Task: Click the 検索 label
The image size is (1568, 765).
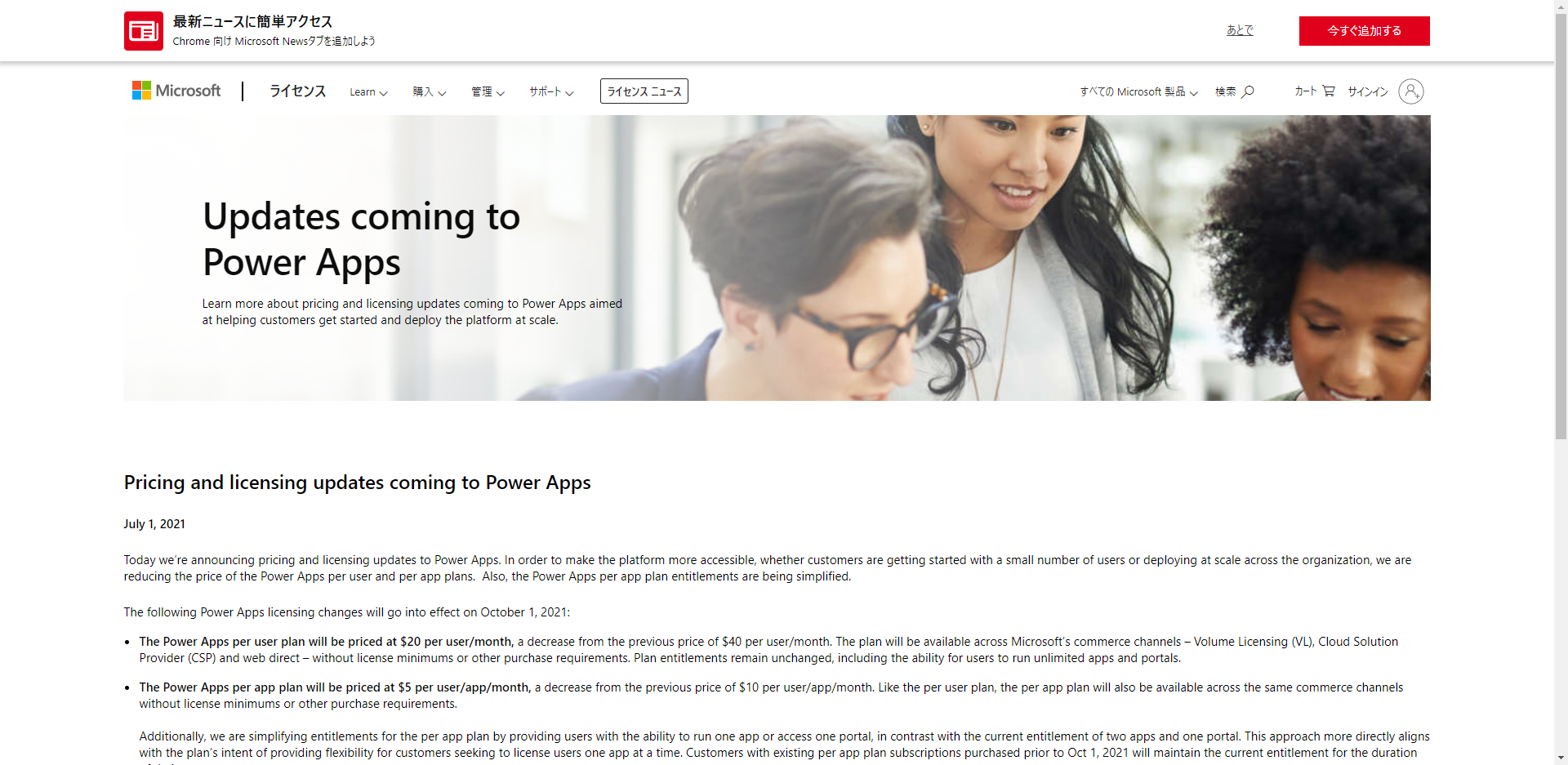Action: tap(1225, 92)
